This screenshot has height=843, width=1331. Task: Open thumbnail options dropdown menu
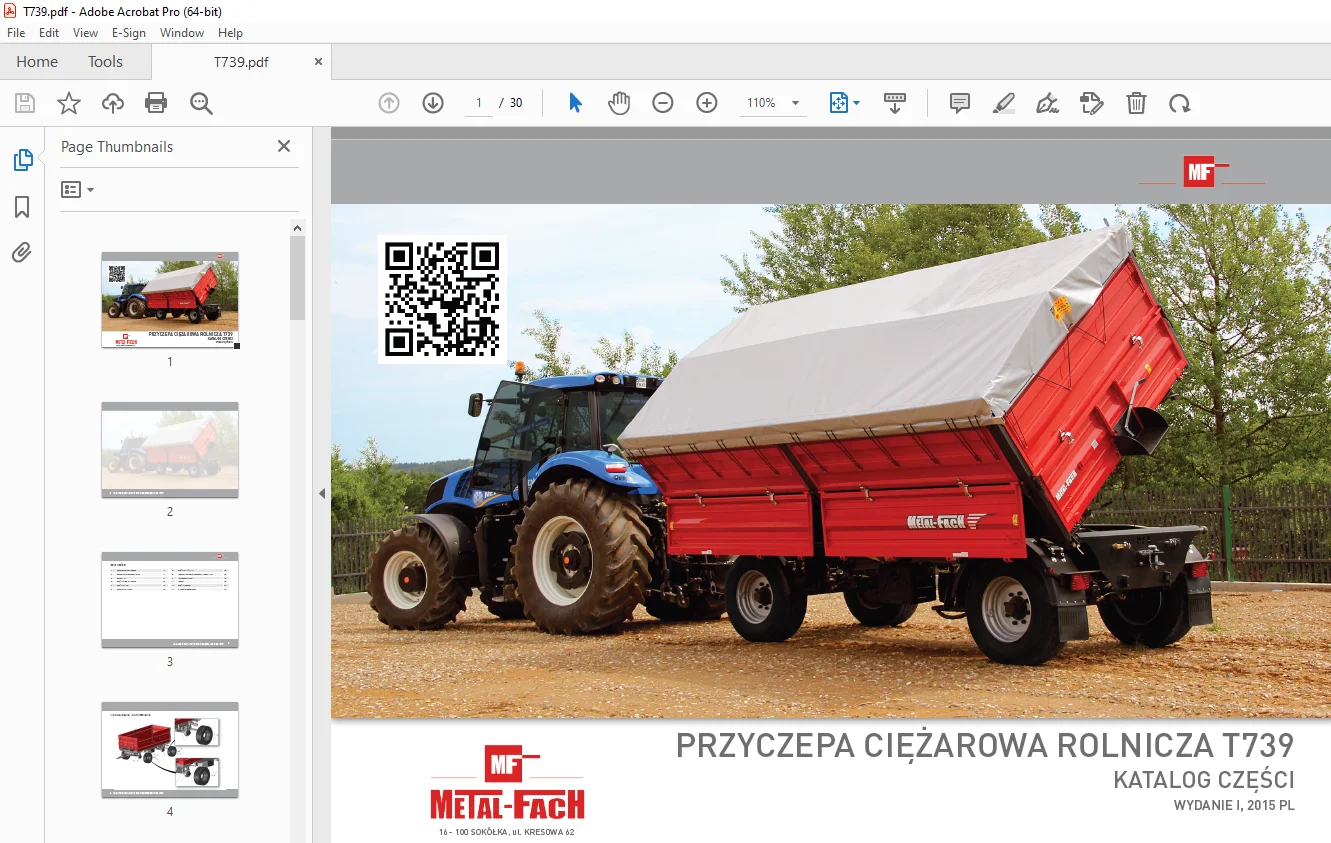click(x=77, y=189)
